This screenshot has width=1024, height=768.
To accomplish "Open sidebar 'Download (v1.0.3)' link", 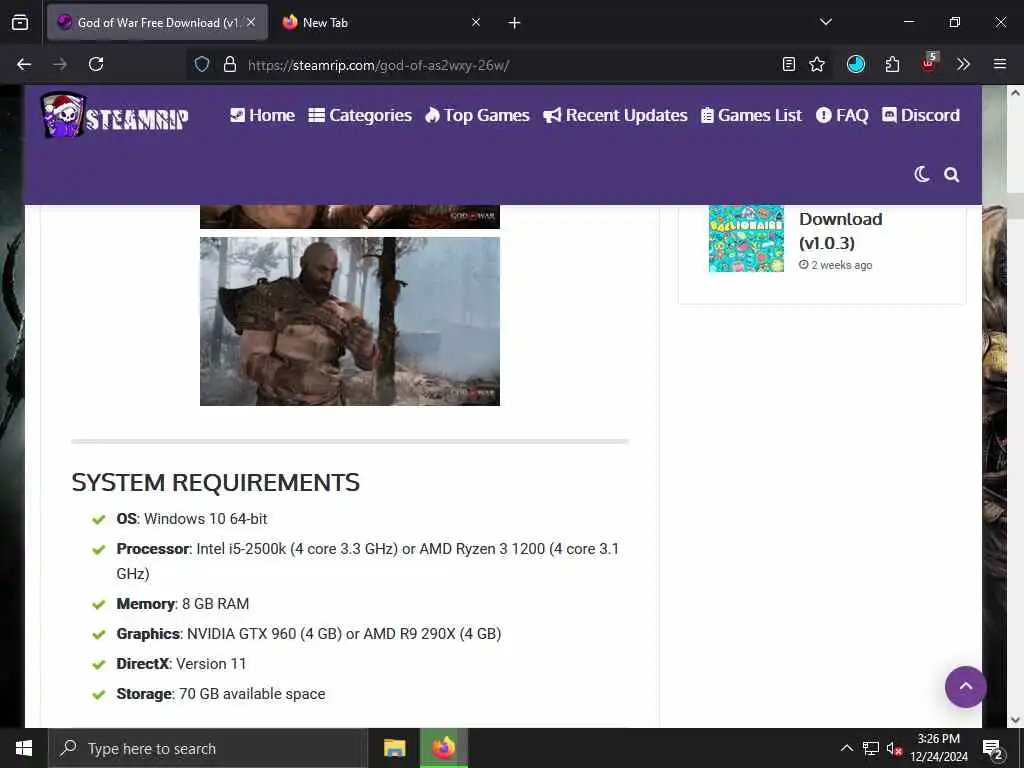I will tap(840, 231).
